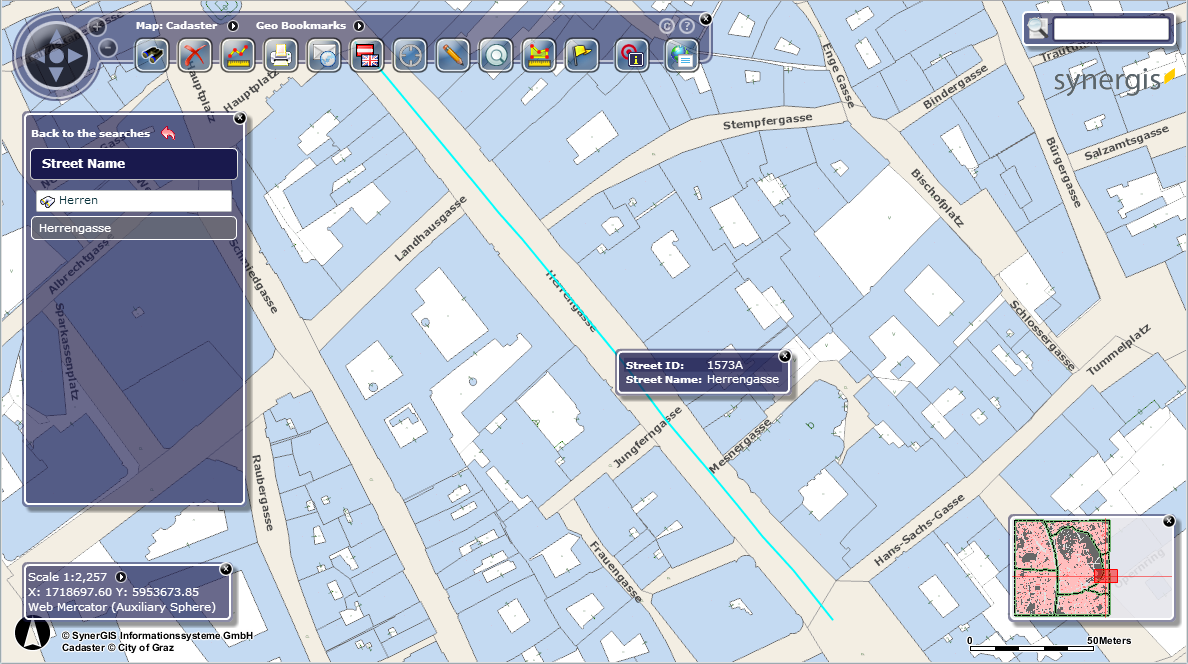
Task: Activate the crosshair centering tool
Action: (409, 55)
